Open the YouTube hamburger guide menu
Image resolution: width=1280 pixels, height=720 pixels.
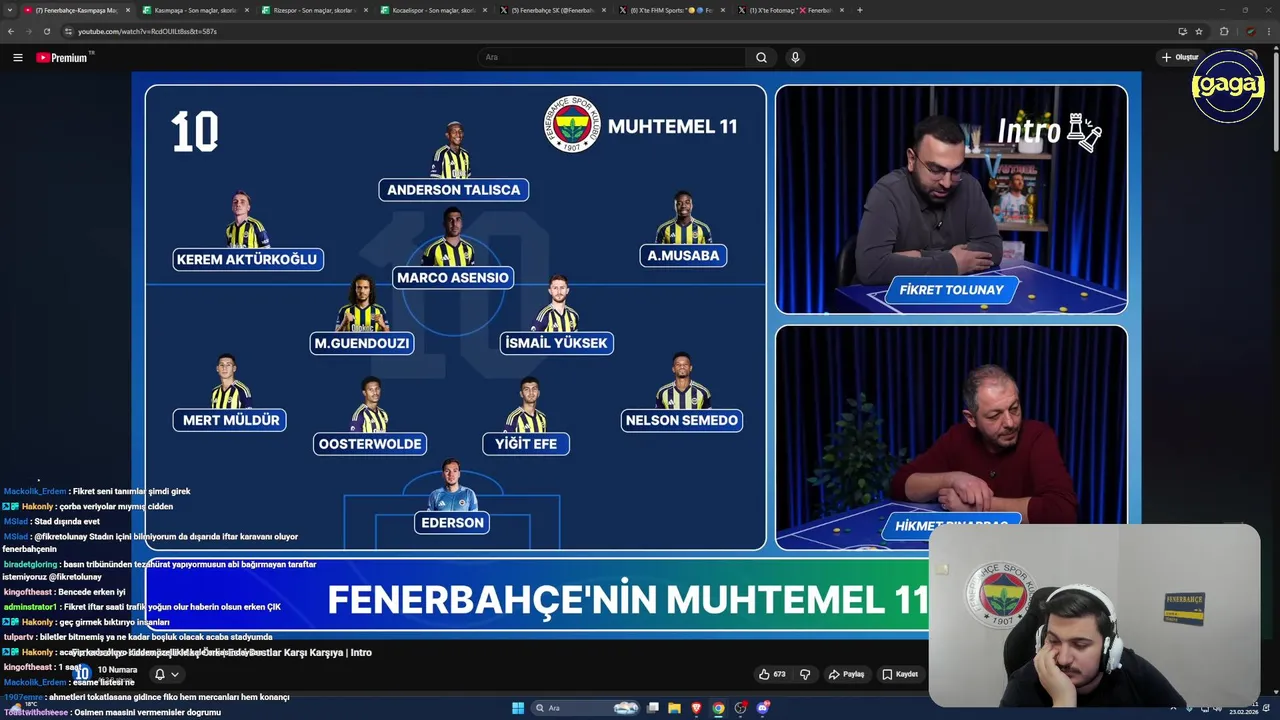(17, 57)
